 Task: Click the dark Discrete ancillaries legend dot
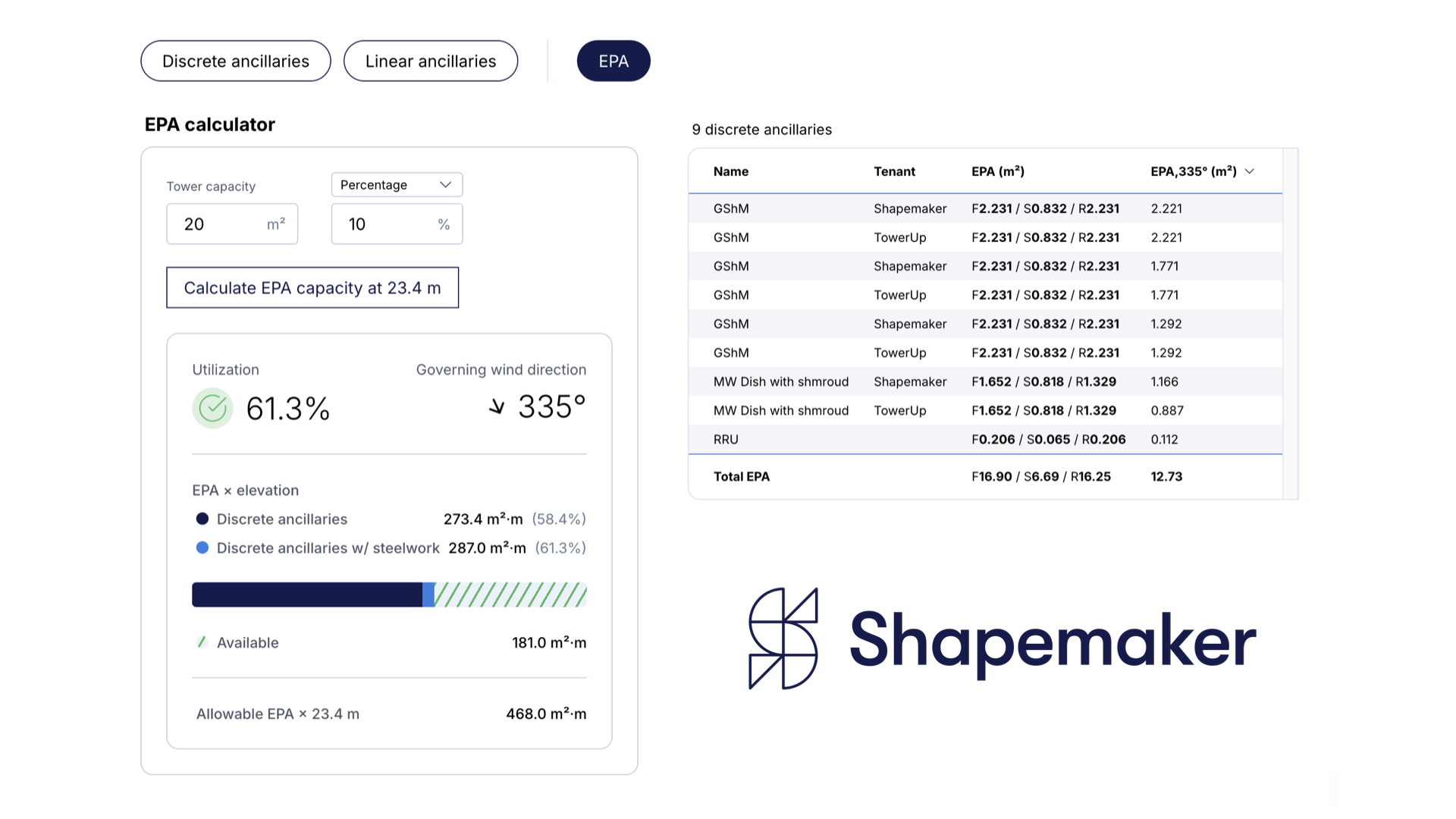tap(202, 519)
